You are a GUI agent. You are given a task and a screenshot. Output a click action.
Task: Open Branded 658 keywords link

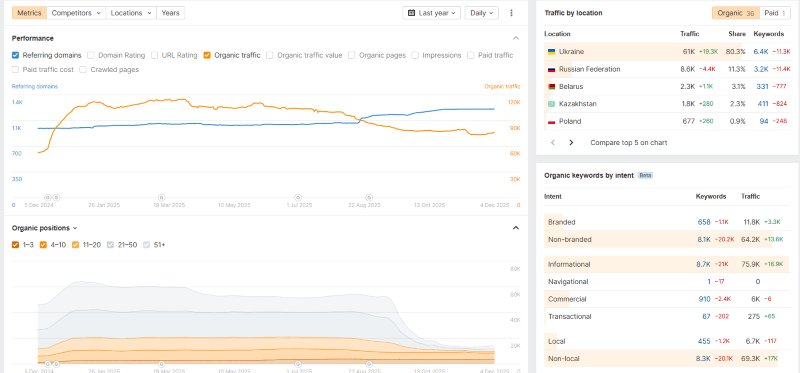704,222
